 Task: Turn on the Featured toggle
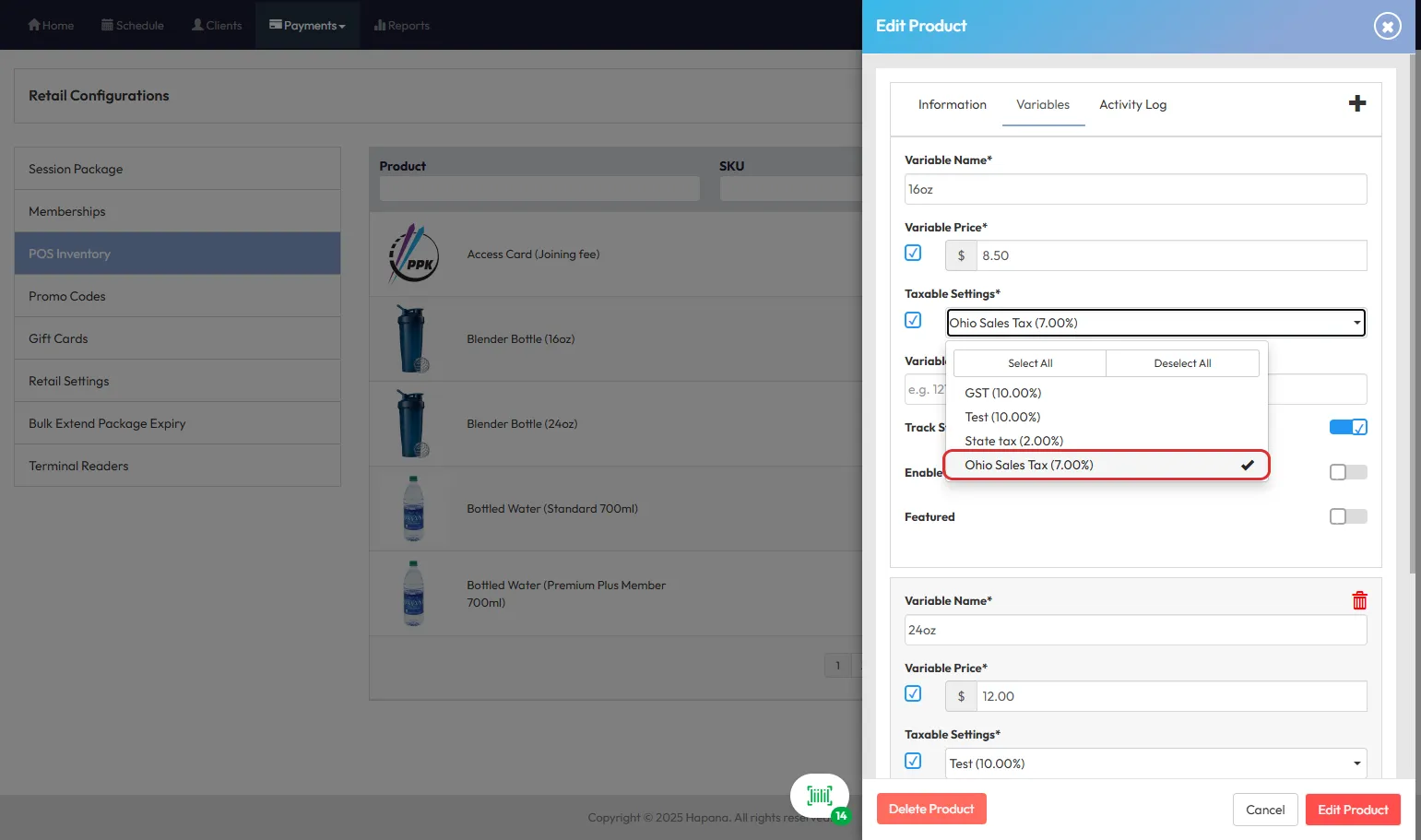point(1347,516)
